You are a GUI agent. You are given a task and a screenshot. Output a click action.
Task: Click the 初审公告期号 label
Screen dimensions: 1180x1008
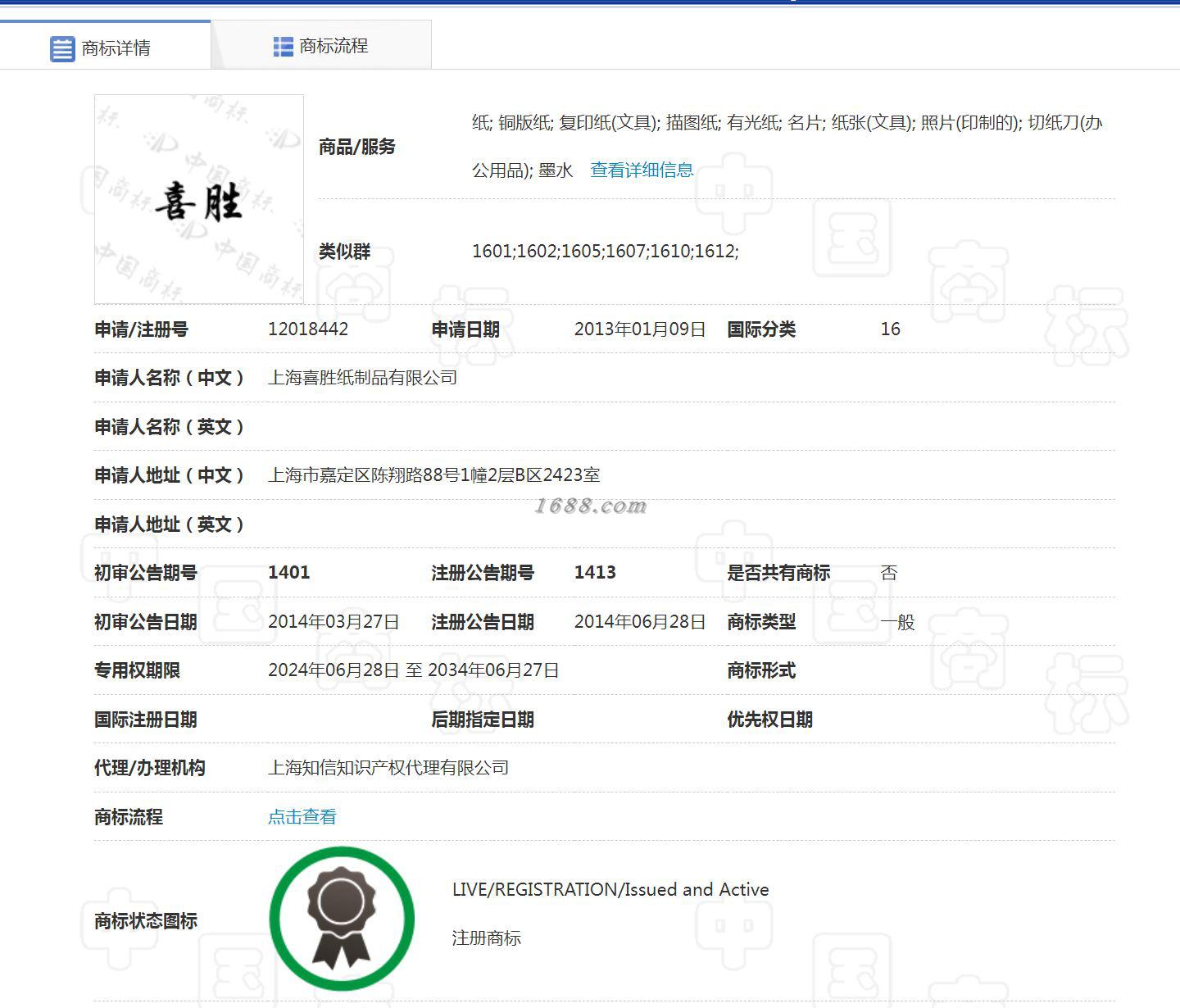[x=146, y=573]
